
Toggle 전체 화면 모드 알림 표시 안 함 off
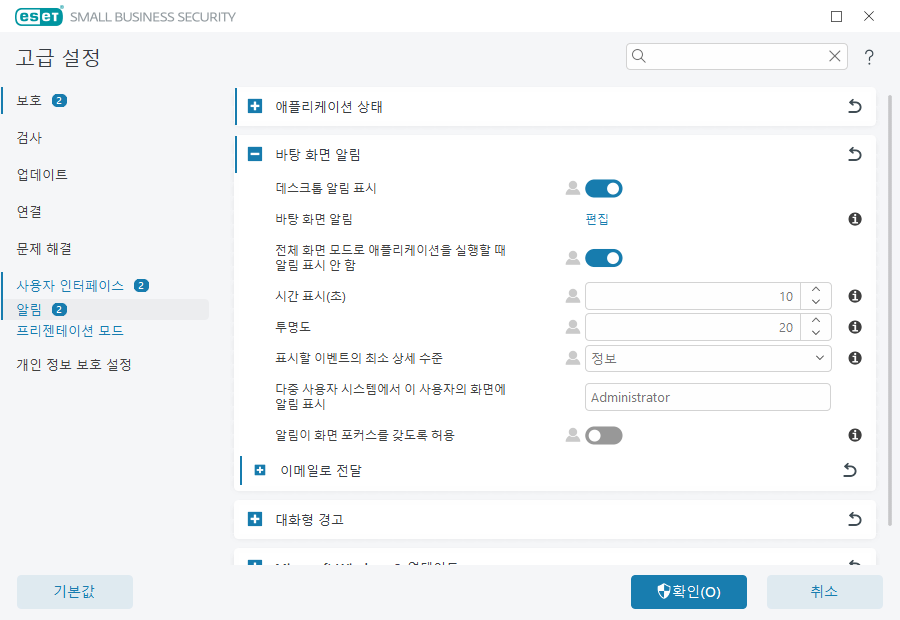click(603, 257)
